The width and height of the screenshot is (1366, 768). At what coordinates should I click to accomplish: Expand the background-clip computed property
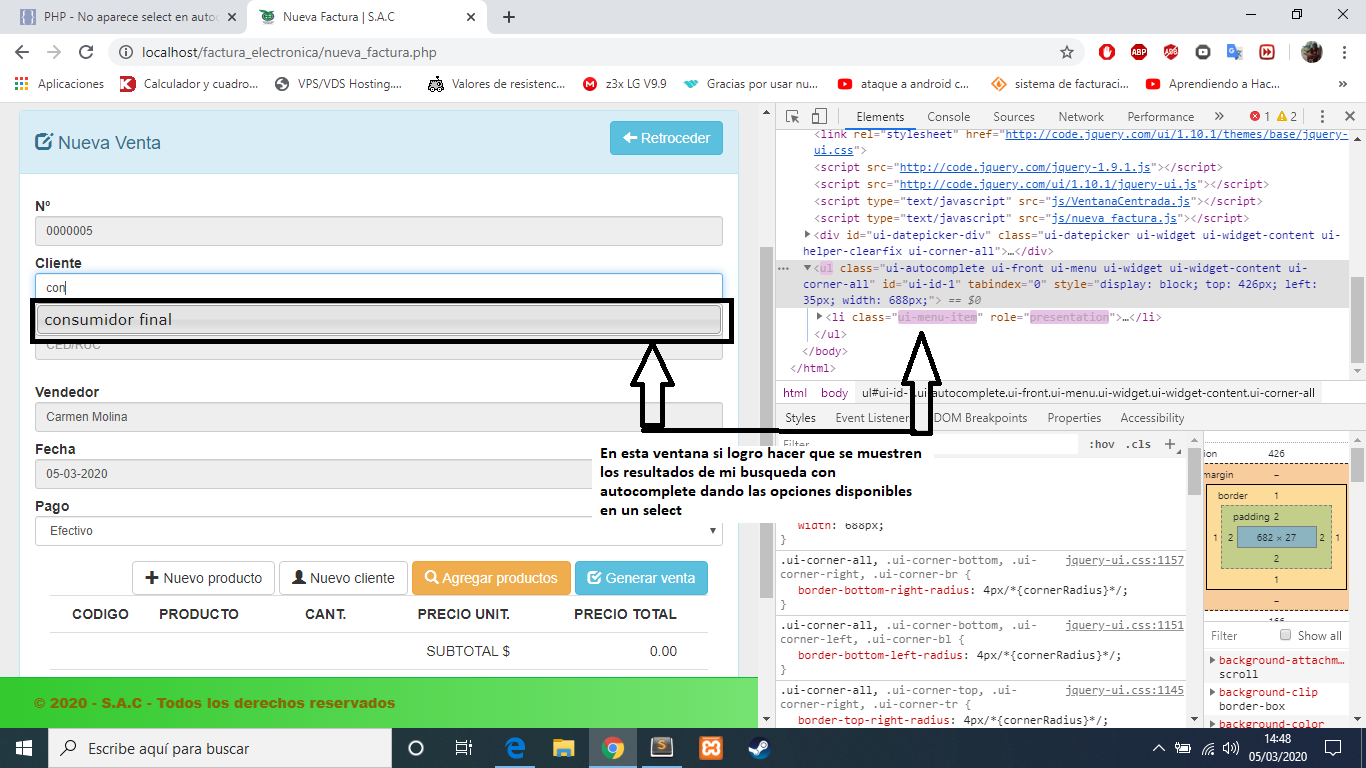pos(1213,692)
